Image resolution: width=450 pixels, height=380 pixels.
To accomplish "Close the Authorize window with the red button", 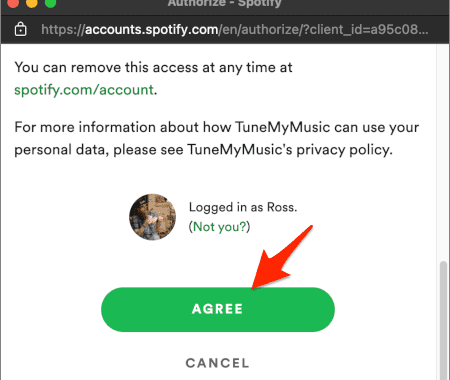I will tap(13, 3).
